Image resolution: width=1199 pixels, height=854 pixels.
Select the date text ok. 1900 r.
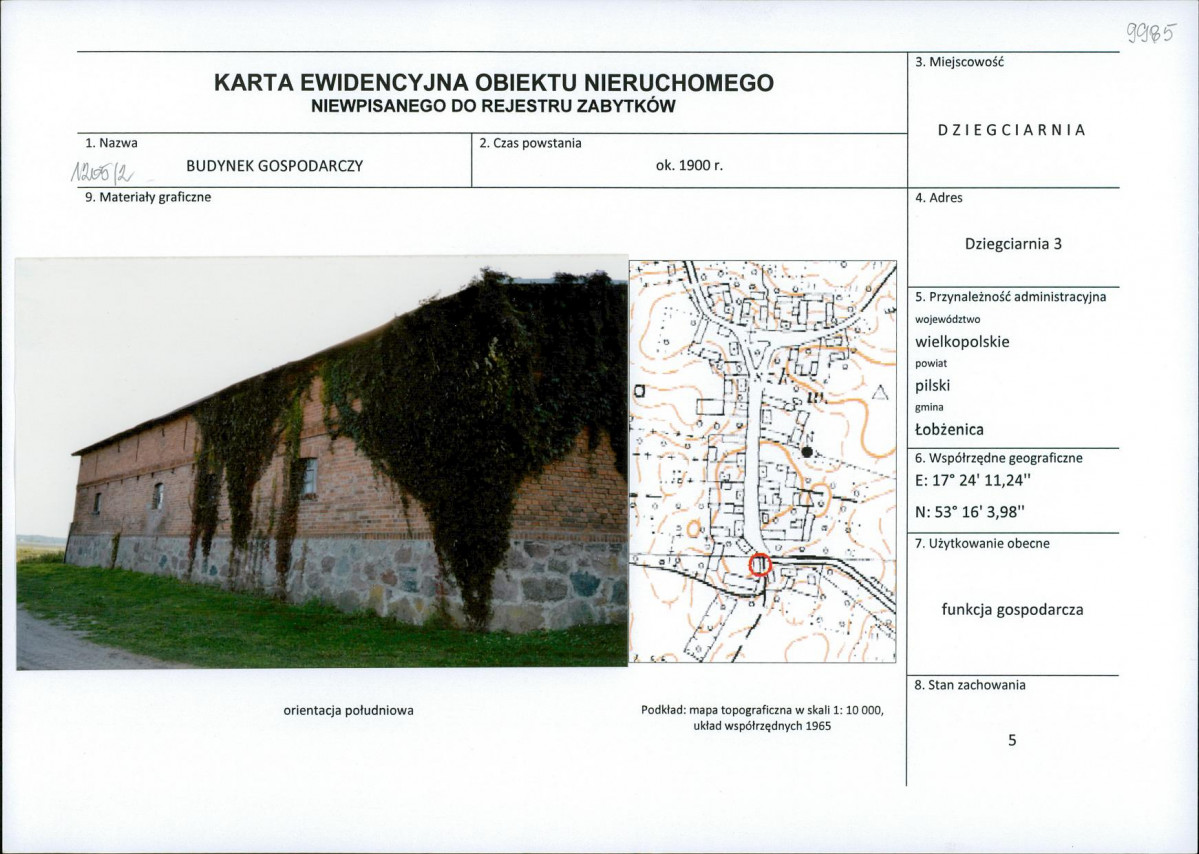pos(689,166)
